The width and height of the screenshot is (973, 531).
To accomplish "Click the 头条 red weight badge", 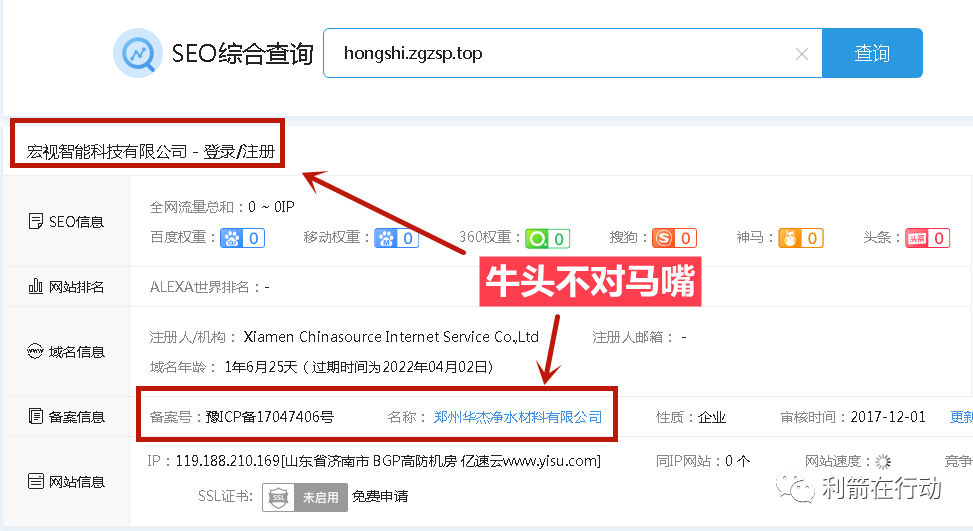I will [x=928, y=238].
